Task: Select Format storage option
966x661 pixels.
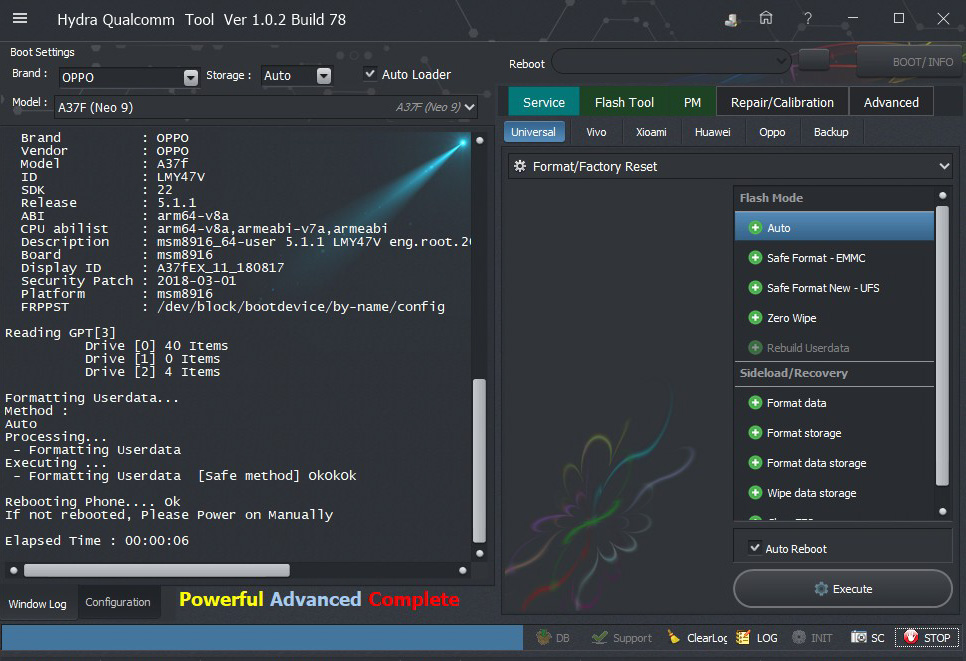Action: [834, 433]
